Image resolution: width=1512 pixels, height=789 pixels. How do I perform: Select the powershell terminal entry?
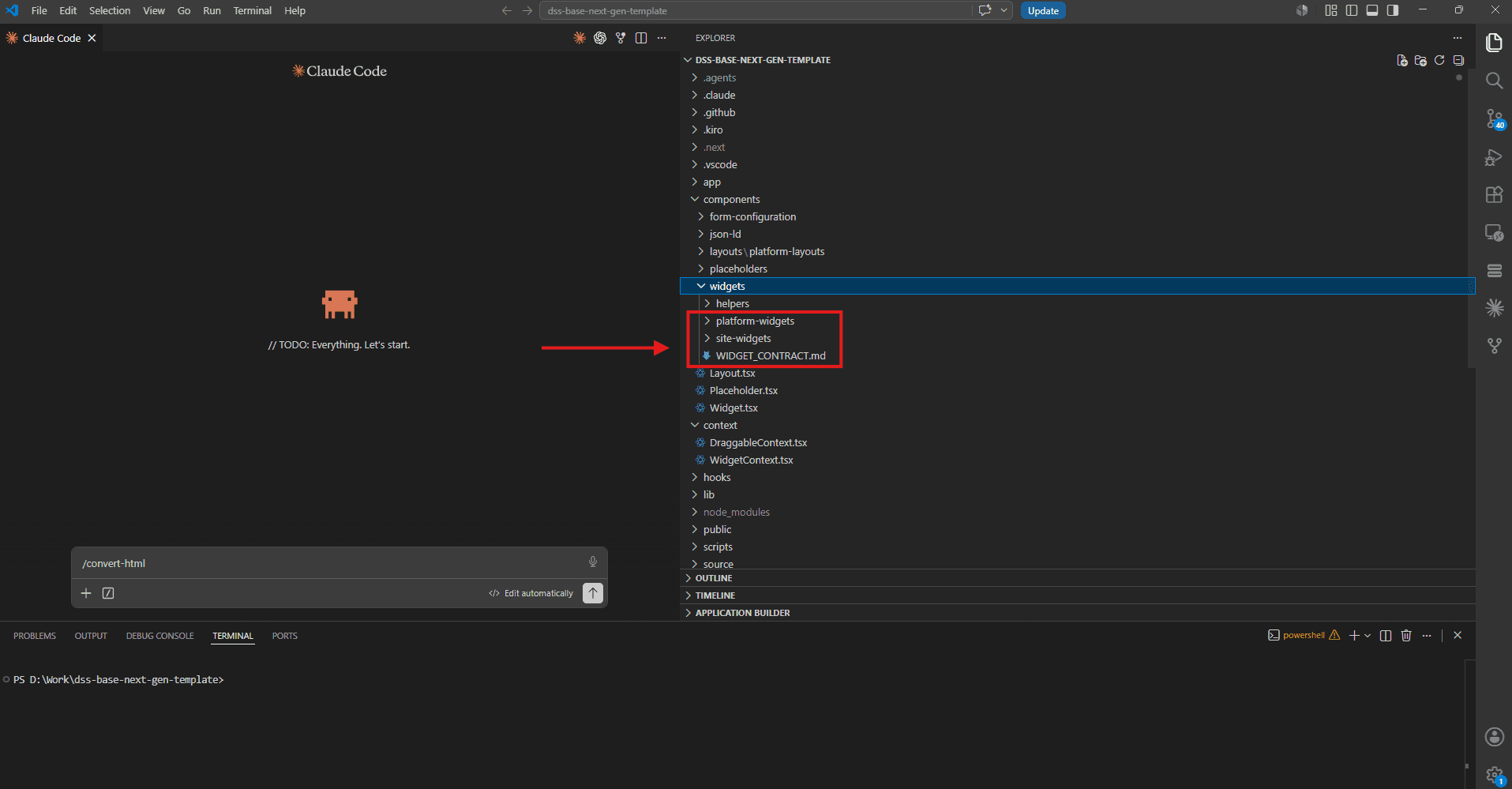click(1304, 635)
